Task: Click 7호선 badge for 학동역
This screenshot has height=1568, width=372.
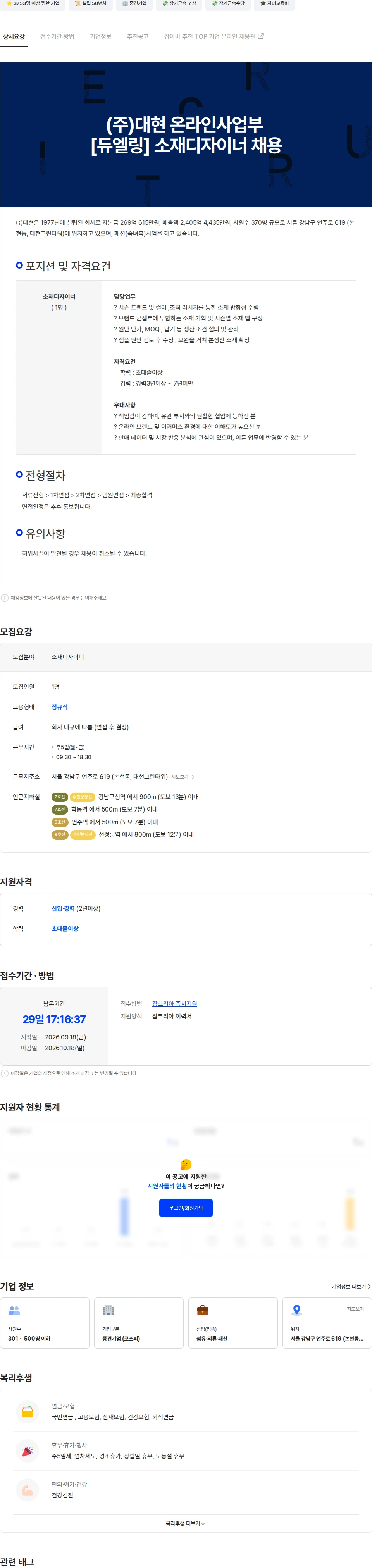Action: point(60,810)
